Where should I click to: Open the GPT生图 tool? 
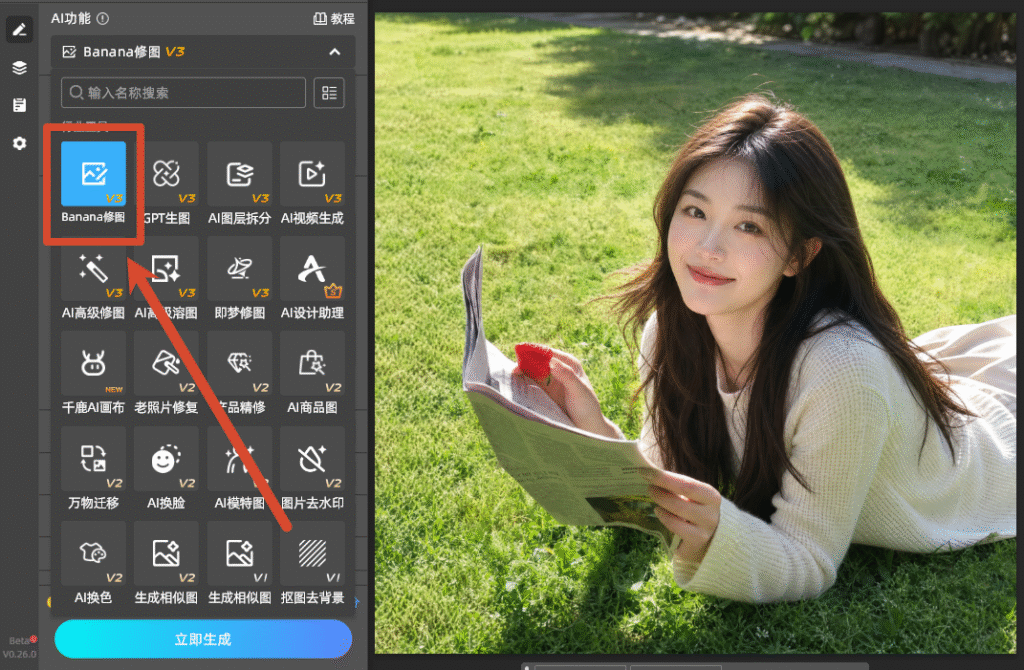167,174
